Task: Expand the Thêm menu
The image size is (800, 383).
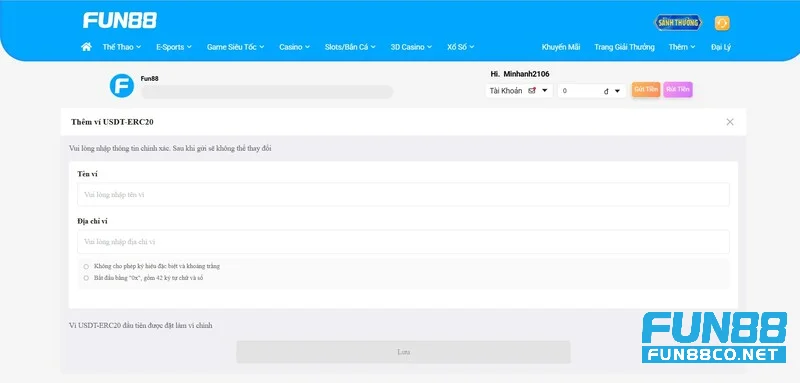Action: (682, 47)
